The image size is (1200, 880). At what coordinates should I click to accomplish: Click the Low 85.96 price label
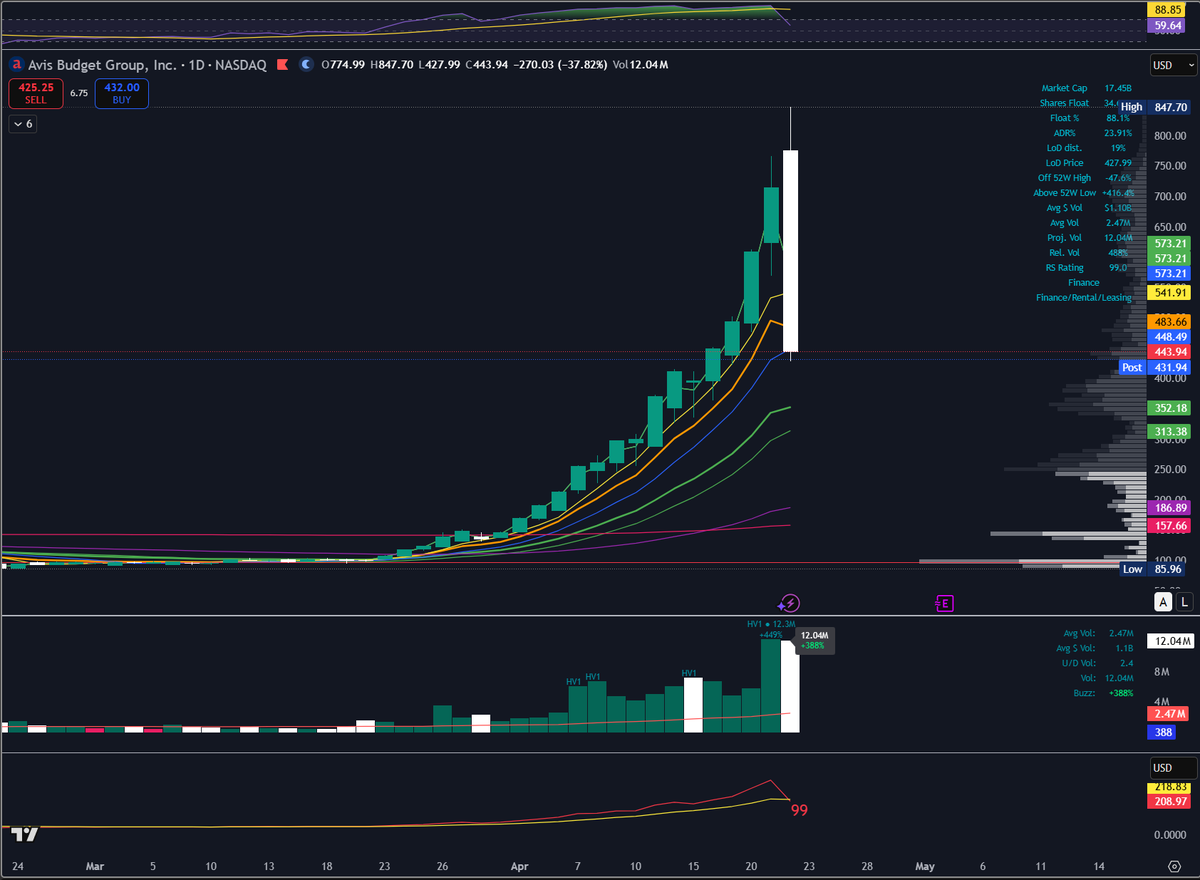pos(1155,569)
